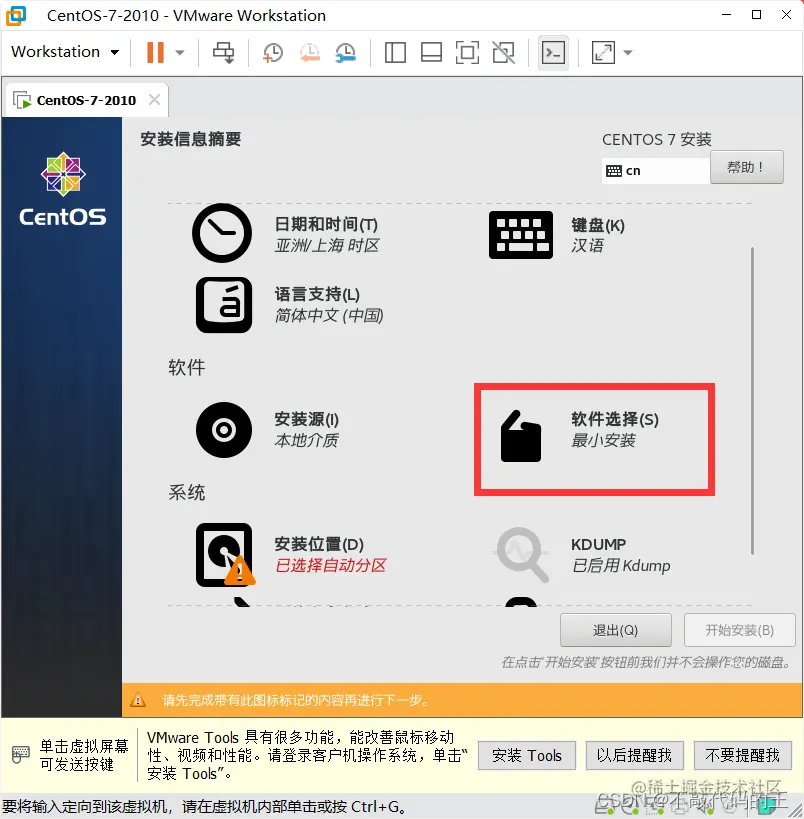Revert to the previous snapshot
The image size is (804, 819).
click(x=309, y=52)
